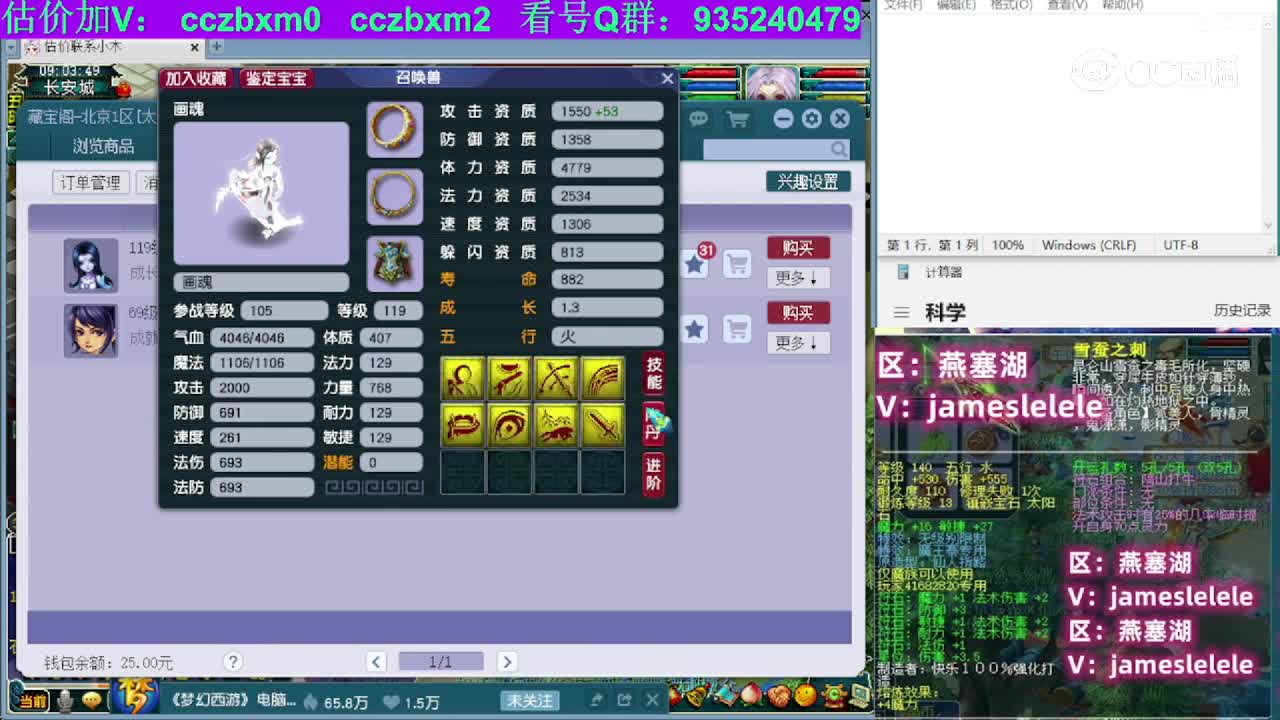Open 历史记录 in Calculator
This screenshot has width=1280, height=720.
(1242, 311)
